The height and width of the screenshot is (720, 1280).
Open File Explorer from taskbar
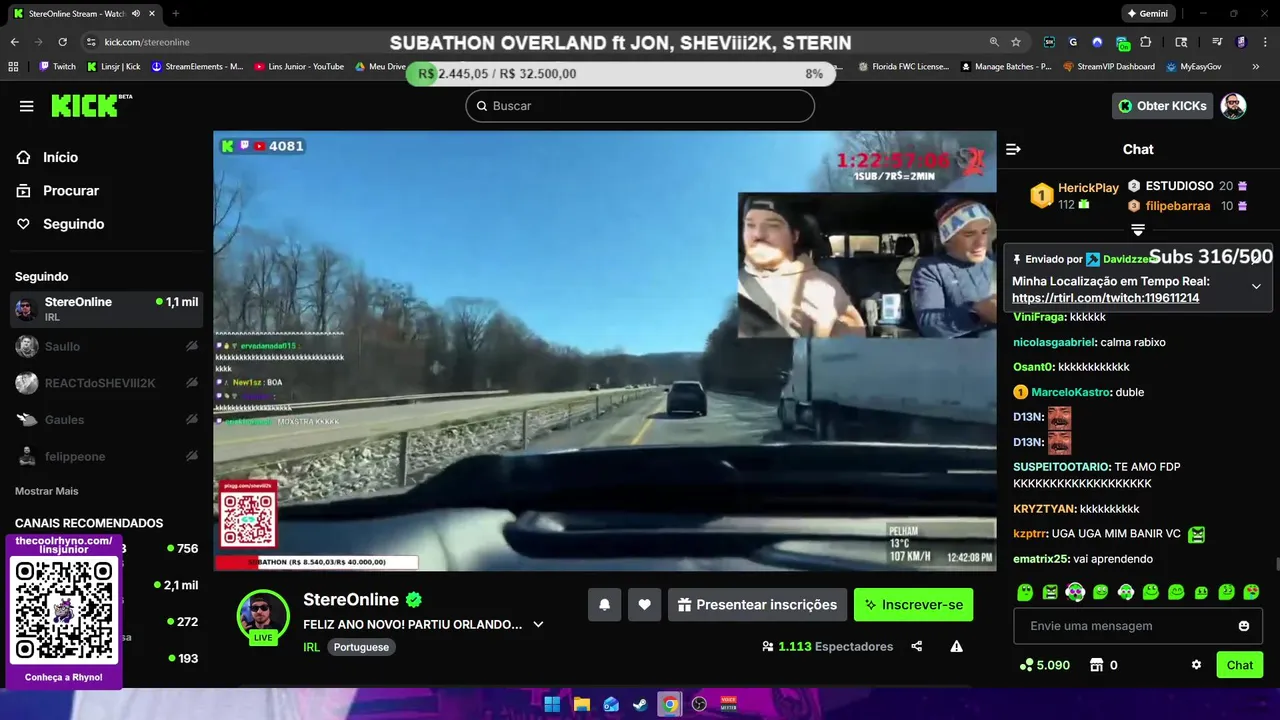[x=582, y=704]
